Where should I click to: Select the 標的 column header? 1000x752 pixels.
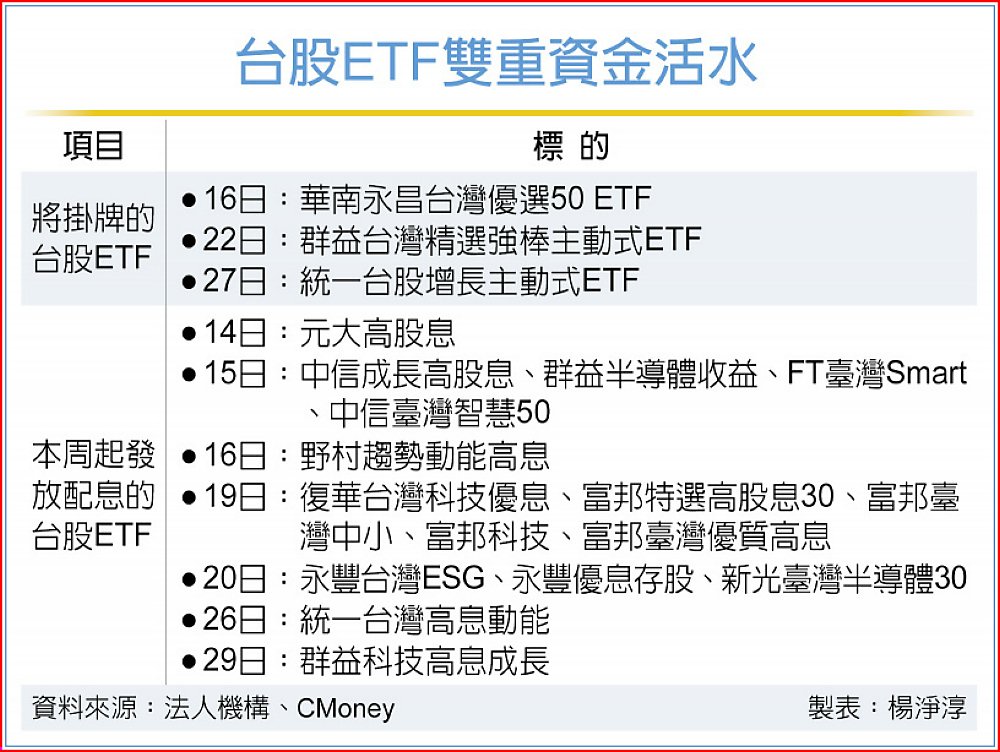pos(571,146)
